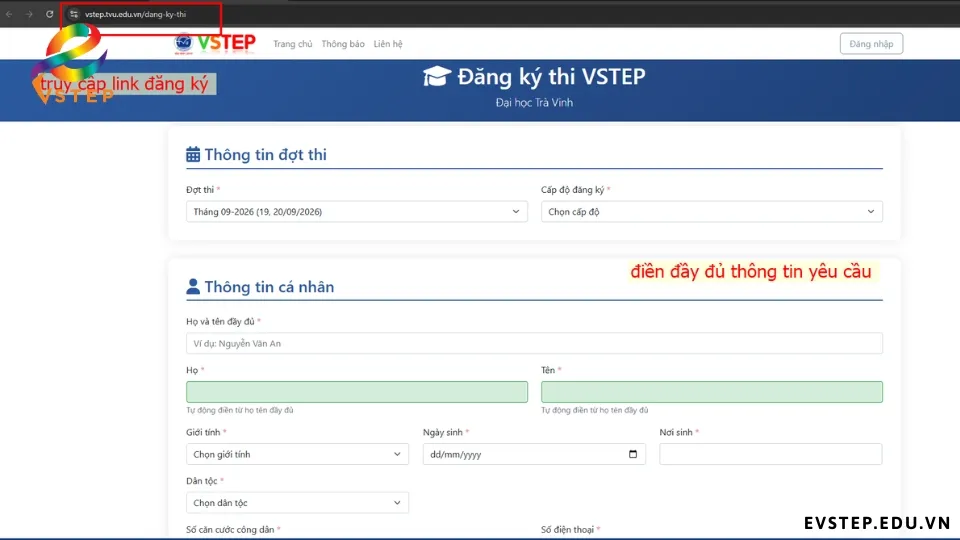Open the Thông báo menu item

(343, 44)
